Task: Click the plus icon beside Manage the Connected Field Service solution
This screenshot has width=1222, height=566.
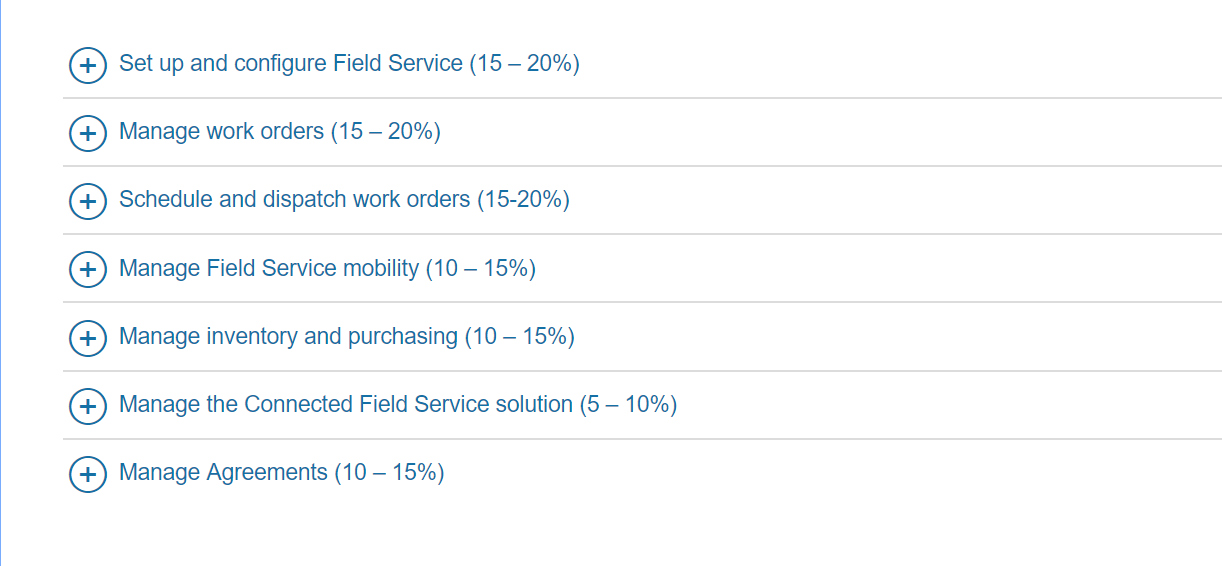Action: coord(88,406)
